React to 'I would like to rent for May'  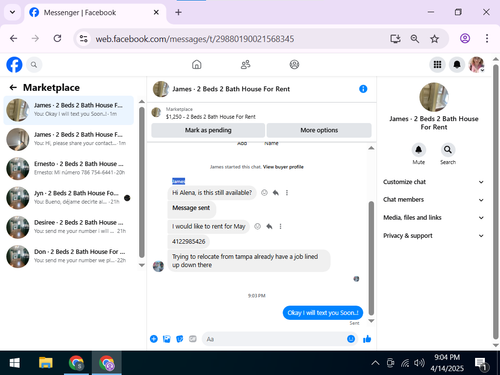click(257, 227)
